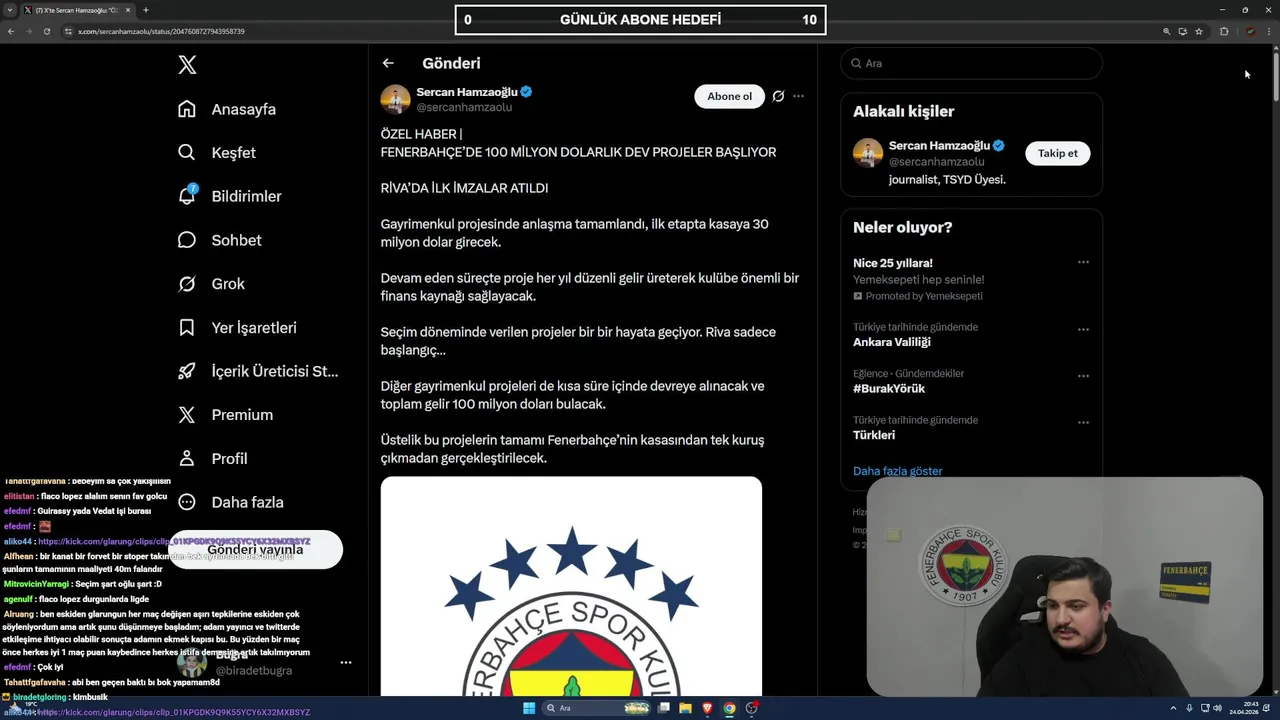Open the Sercan Hamzaoğlu avatar in Alakalı kişiler
The image size is (1280, 720).
pos(867,153)
